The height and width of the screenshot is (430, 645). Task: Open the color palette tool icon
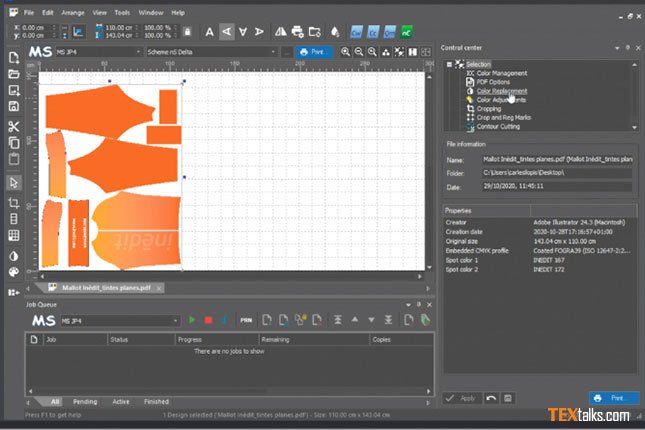pos(13,271)
